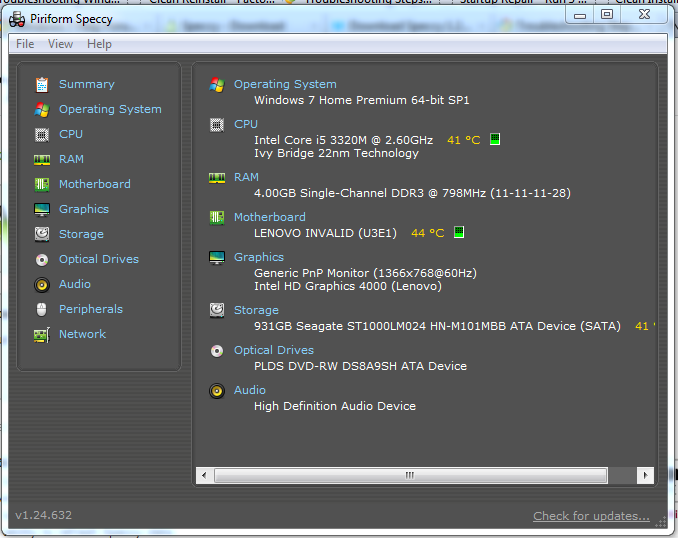Click the Motherboard icon in sidebar
The width and height of the screenshot is (678, 538).
pos(42,185)
